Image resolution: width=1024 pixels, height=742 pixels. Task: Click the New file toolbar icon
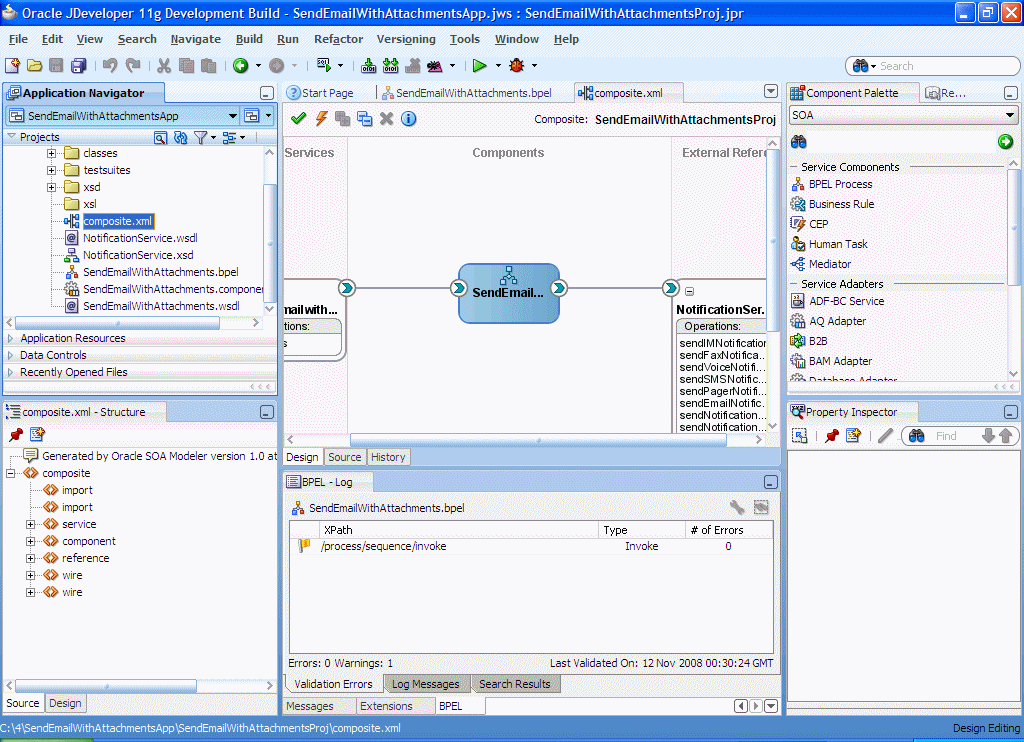12,65
